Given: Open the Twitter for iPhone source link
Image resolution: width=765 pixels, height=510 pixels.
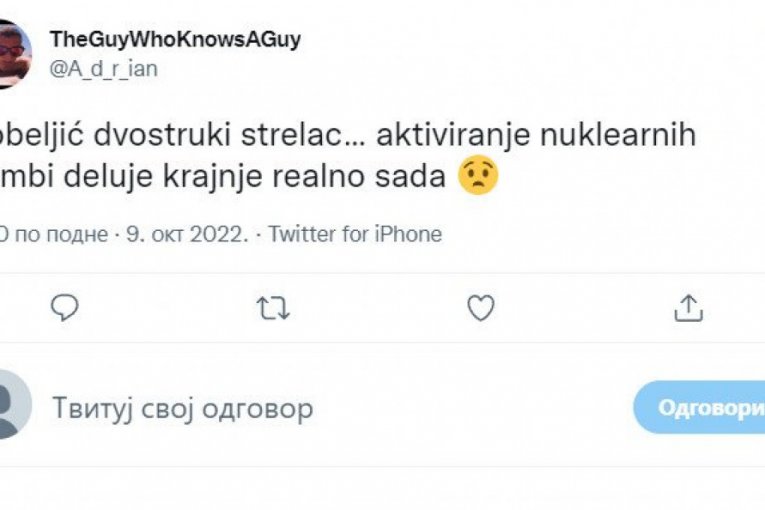Looking at the screenshot, I should [x=355, y=235].
